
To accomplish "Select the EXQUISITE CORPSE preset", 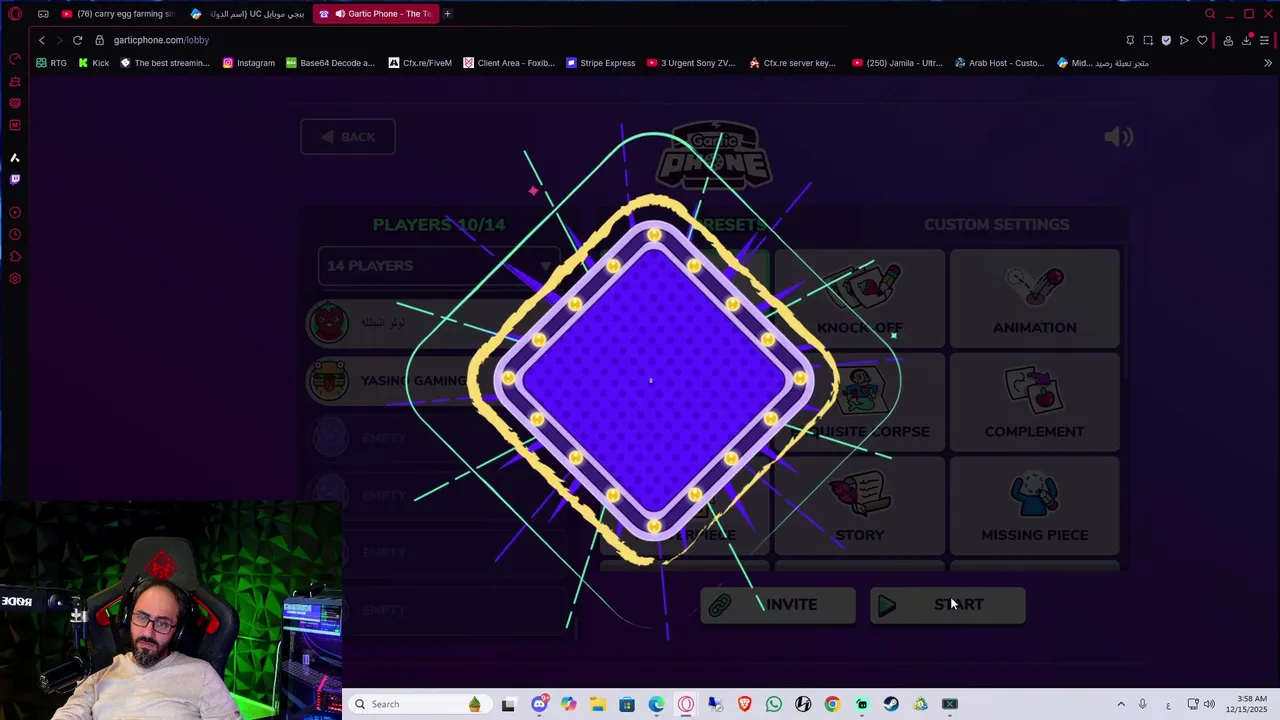I will coord(860,402).
